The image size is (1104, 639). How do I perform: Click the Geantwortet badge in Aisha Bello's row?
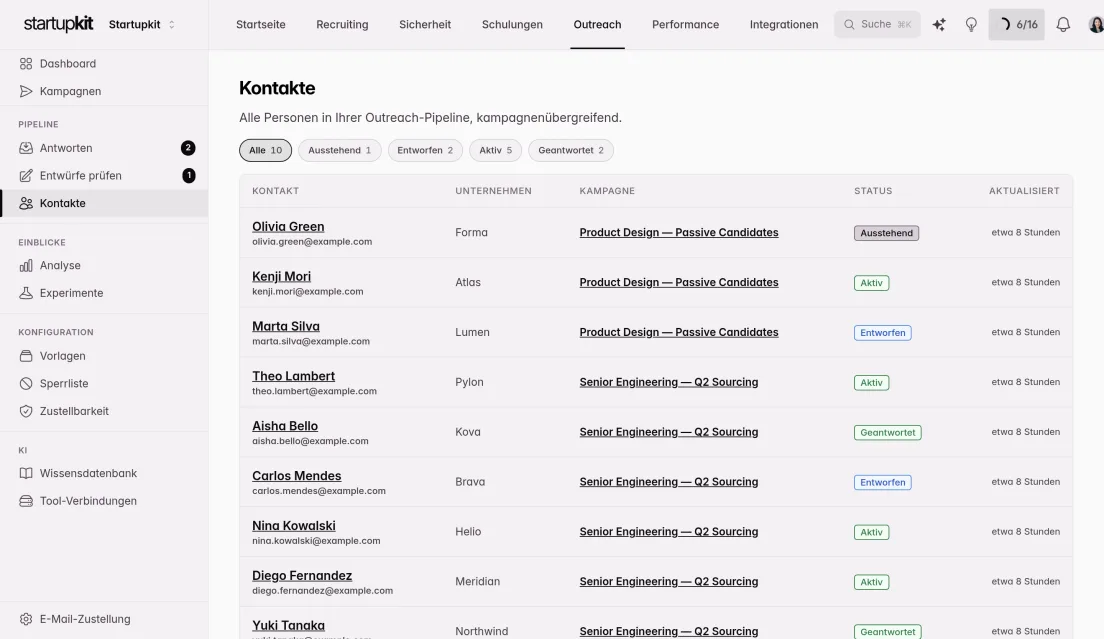(x=888, y=432)
